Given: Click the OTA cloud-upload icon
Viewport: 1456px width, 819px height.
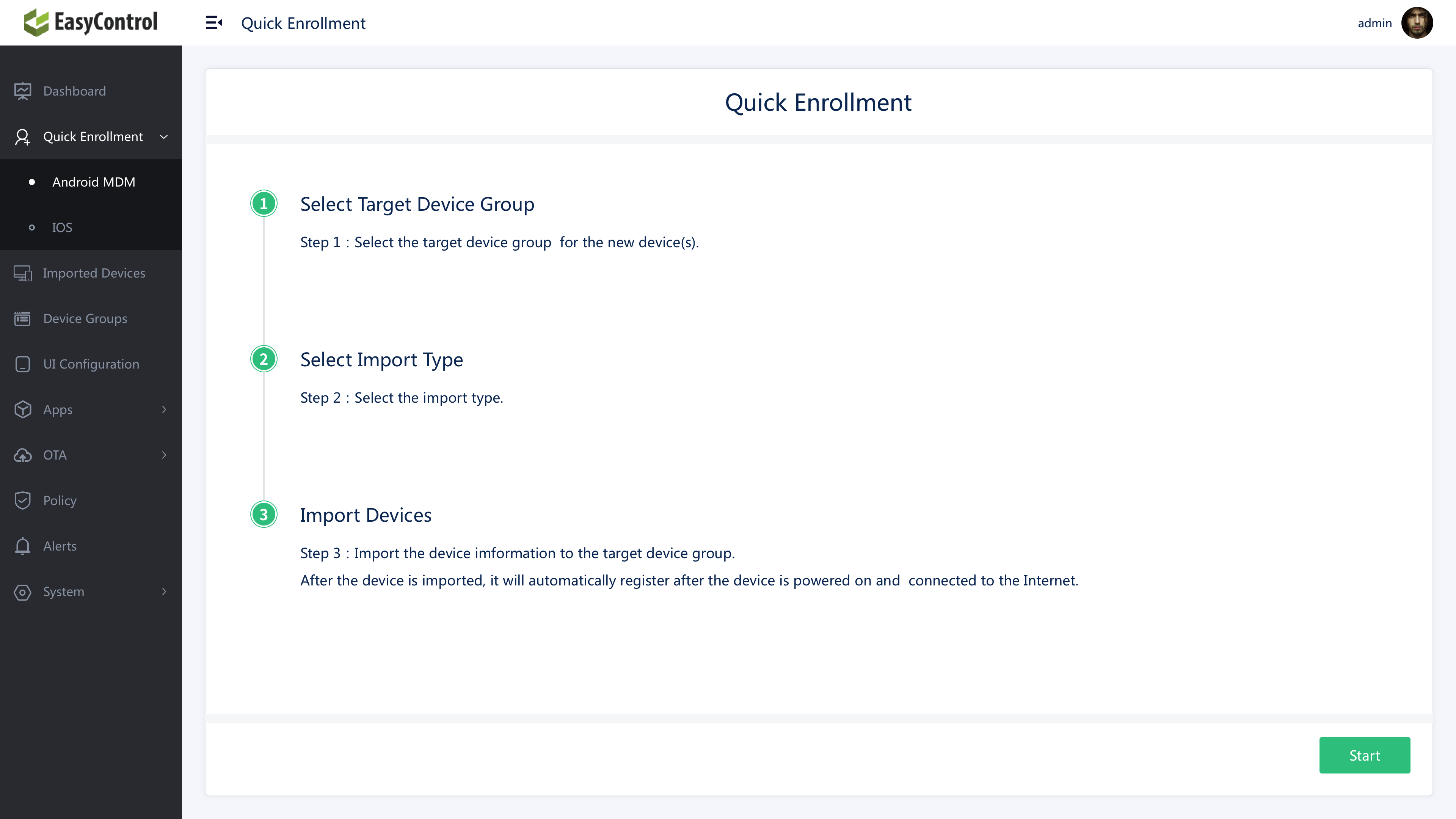Looking at the screenshot, I should (23, 455).
